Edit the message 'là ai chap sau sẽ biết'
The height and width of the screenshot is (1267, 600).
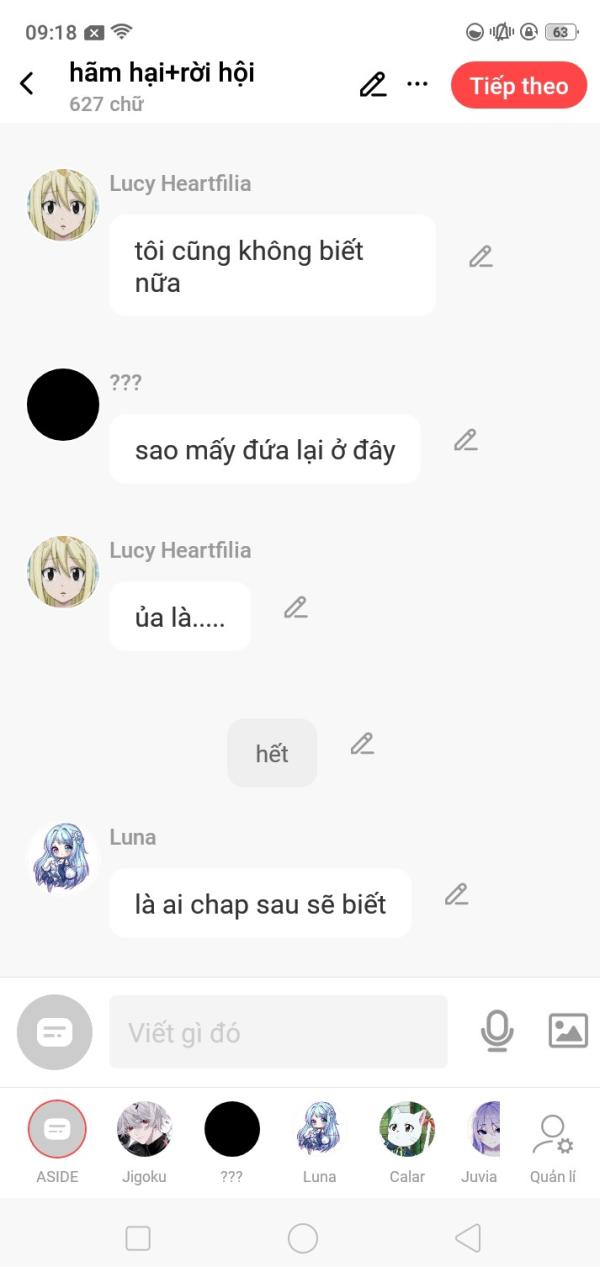456,894
